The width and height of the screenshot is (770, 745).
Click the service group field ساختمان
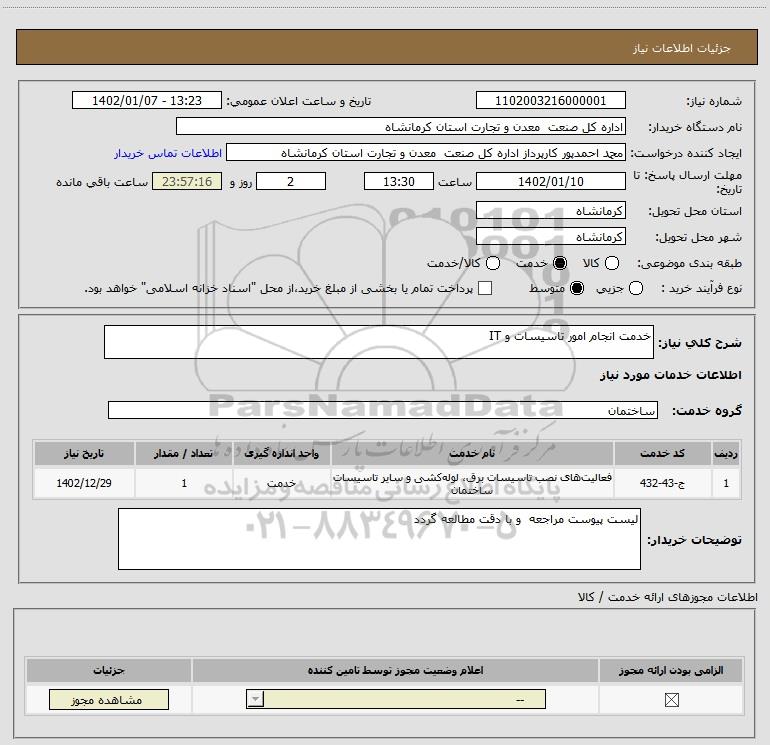coord(383,410)
